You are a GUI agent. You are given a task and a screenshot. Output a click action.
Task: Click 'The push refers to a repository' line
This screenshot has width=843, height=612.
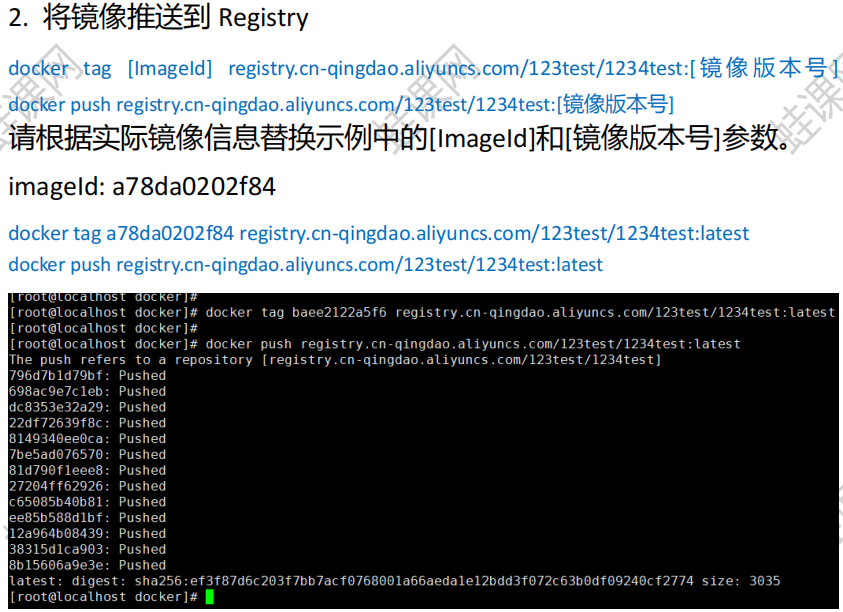click(x=335, y=360)
